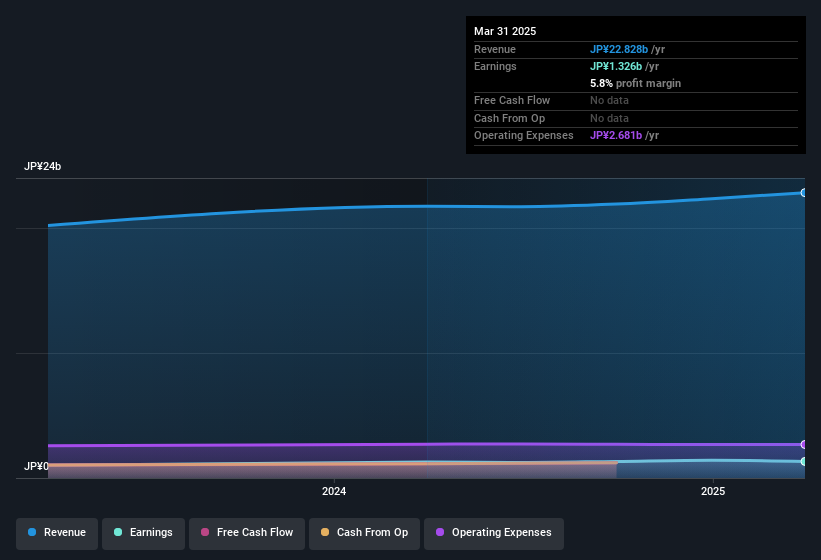Click the 2024 x-axis label
Screen dimensions: 821x560
coord(334,491)
